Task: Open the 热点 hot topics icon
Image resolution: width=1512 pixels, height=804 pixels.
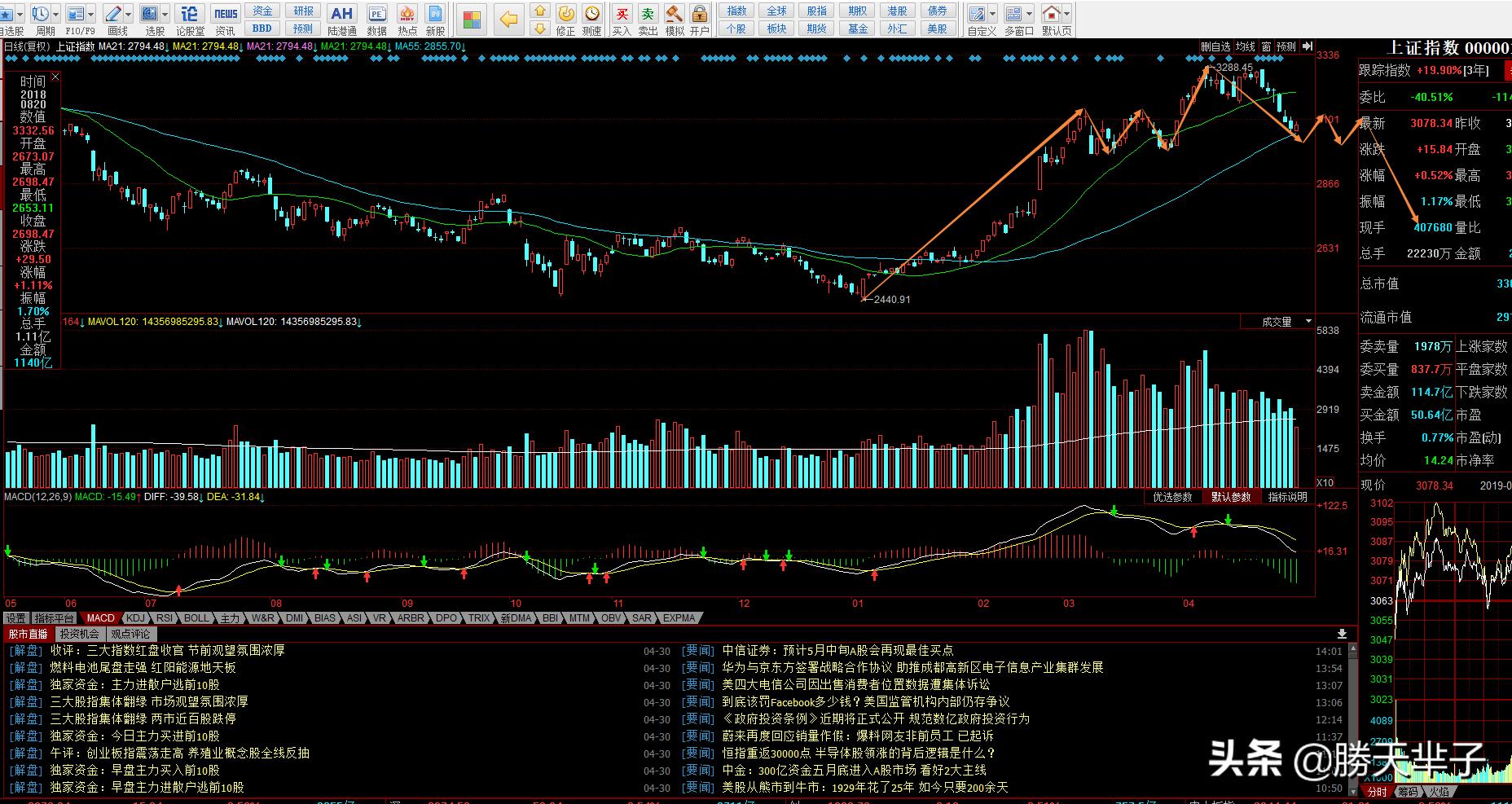Action: [407, 19]
